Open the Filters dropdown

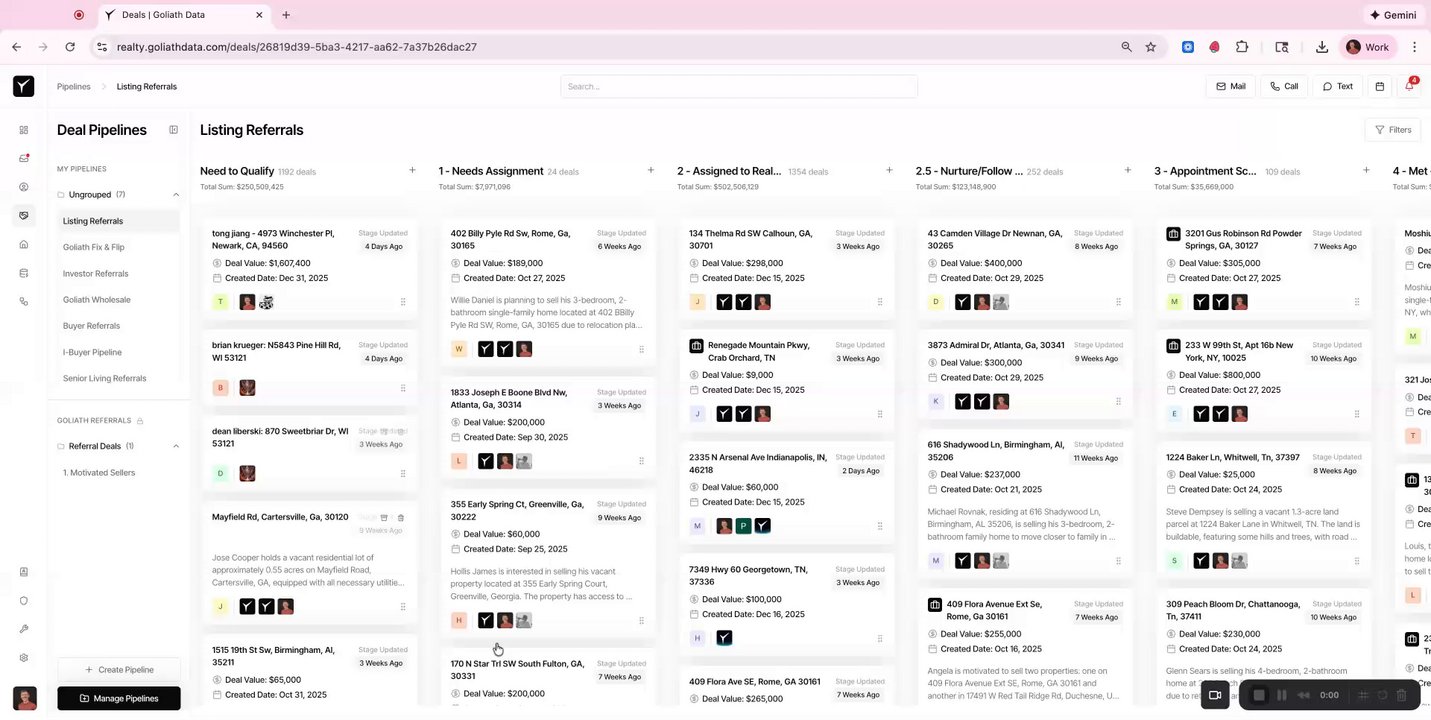pyautogui.click(x=1393, y=130)
